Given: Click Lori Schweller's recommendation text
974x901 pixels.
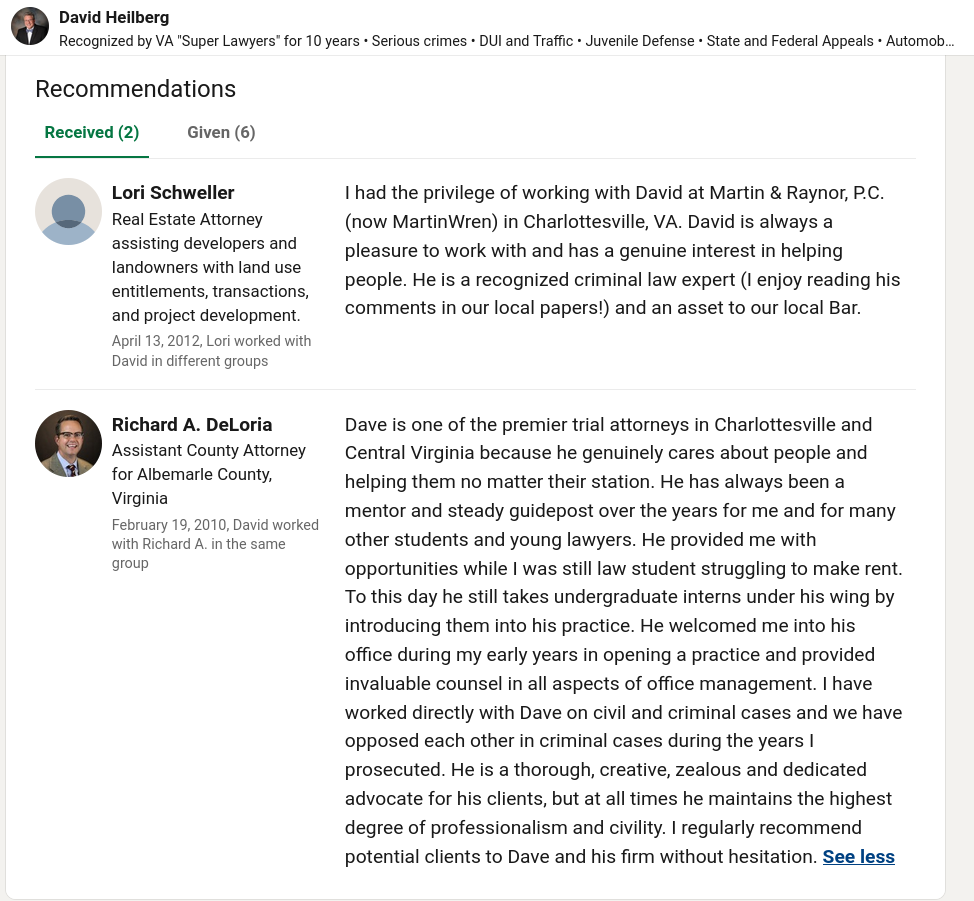Looking at the screenshot, I should coord(622,250).
